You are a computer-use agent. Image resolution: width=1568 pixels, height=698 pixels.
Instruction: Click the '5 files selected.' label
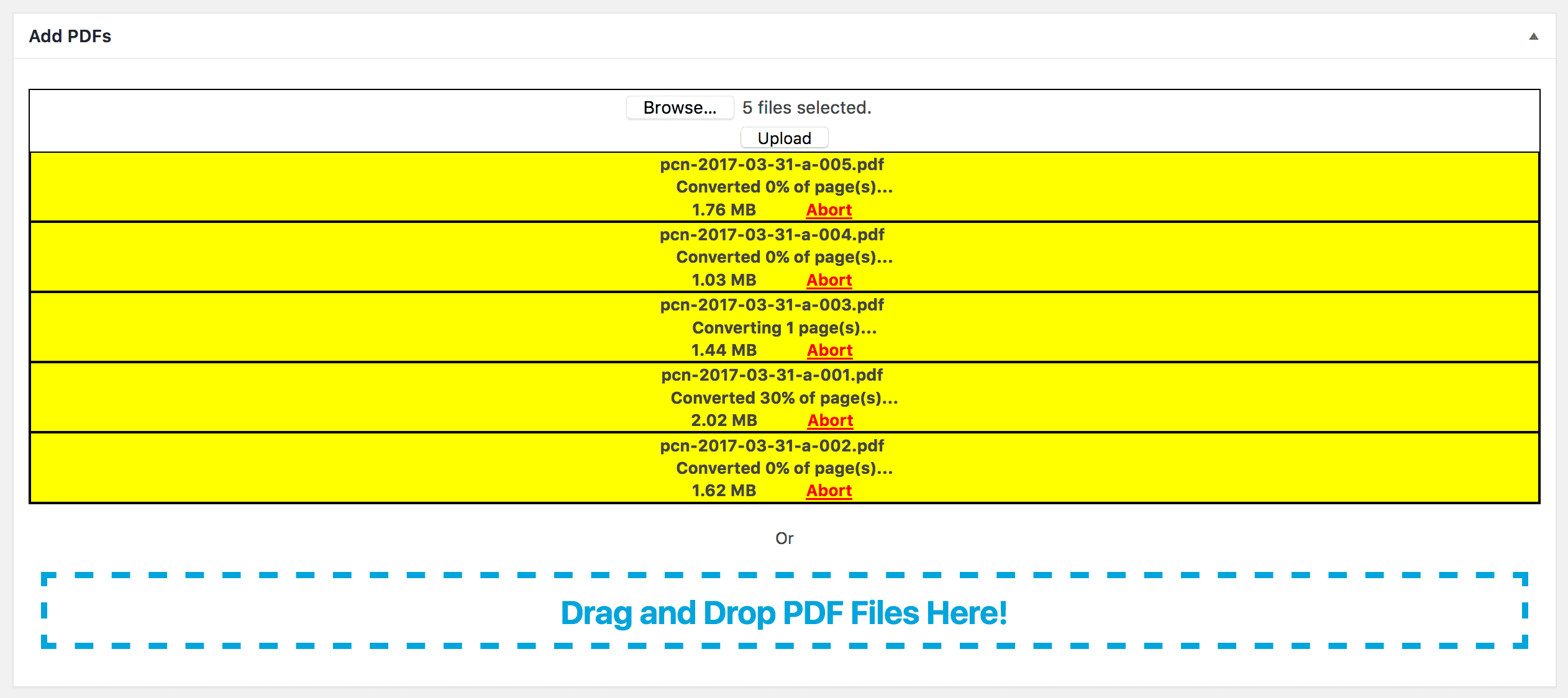(806, 107)
